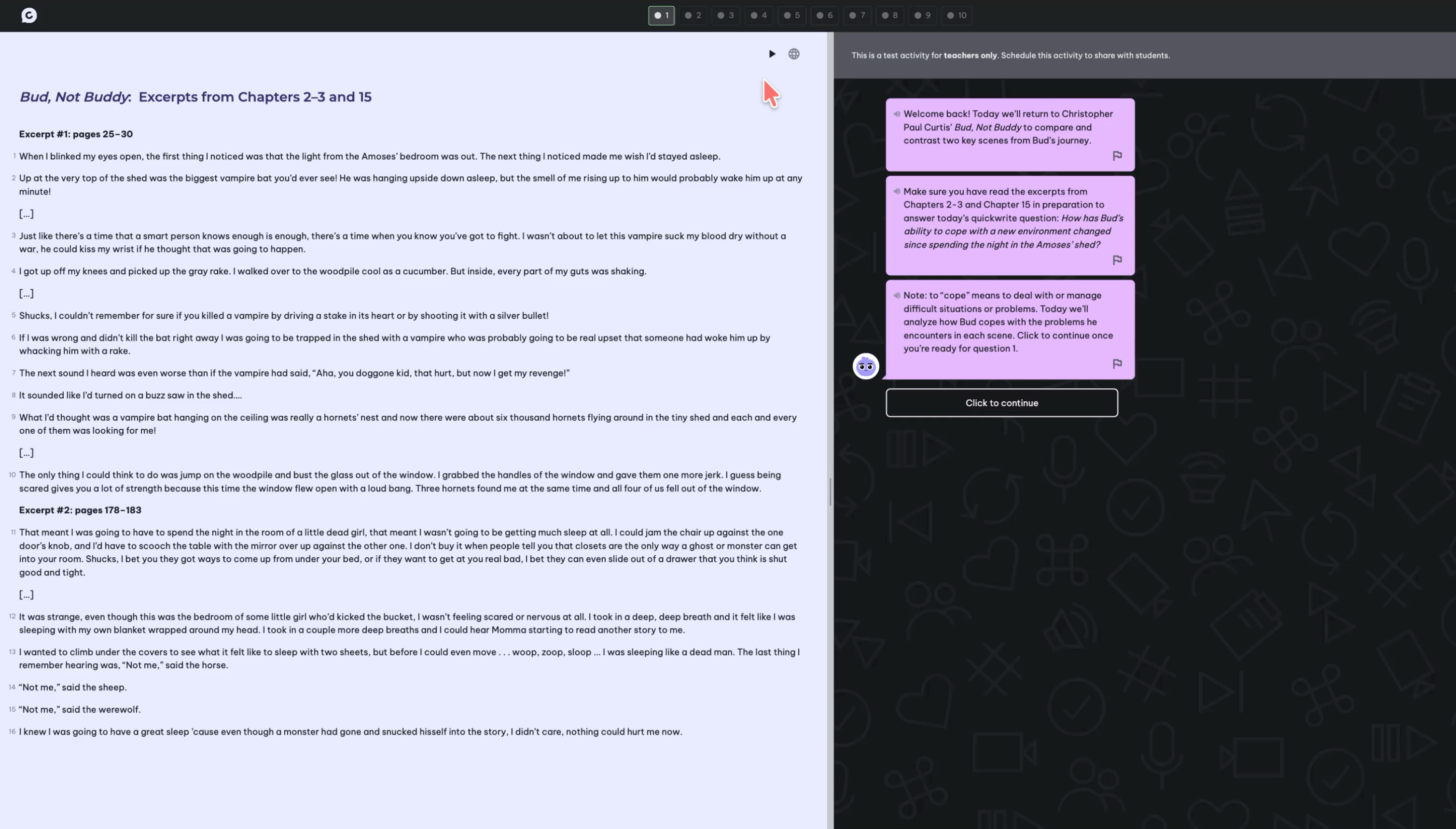Click the 'Excerpt #2: pages 178–183' heading
The image size is (1456, 829).
[80, 510]
